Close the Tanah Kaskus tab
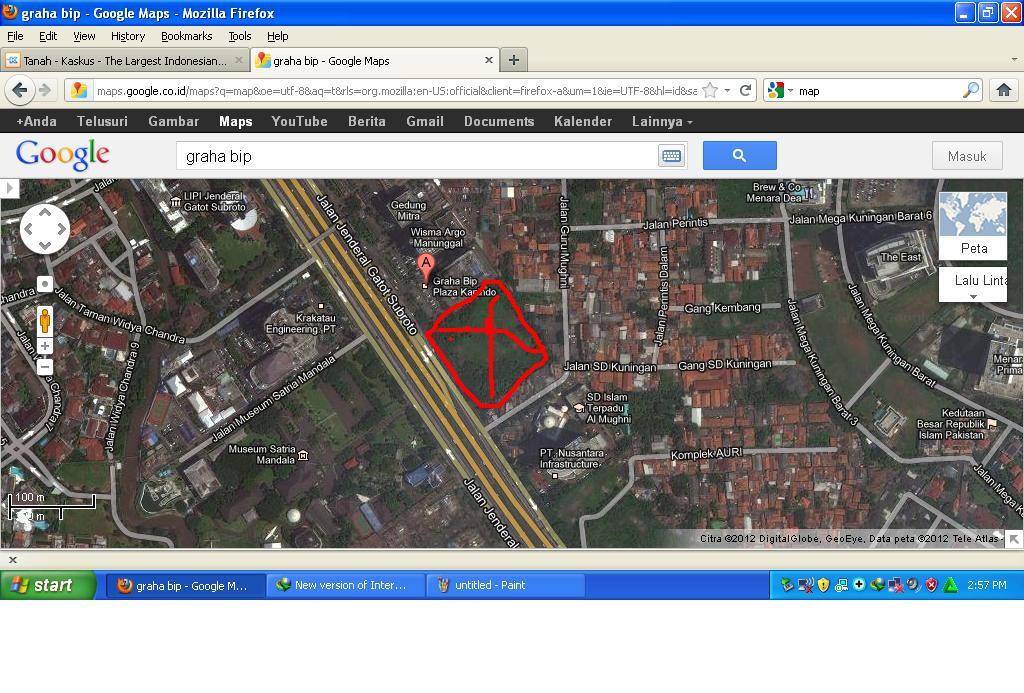Viewport: 1024px width, 693px height. pos(239,60)
